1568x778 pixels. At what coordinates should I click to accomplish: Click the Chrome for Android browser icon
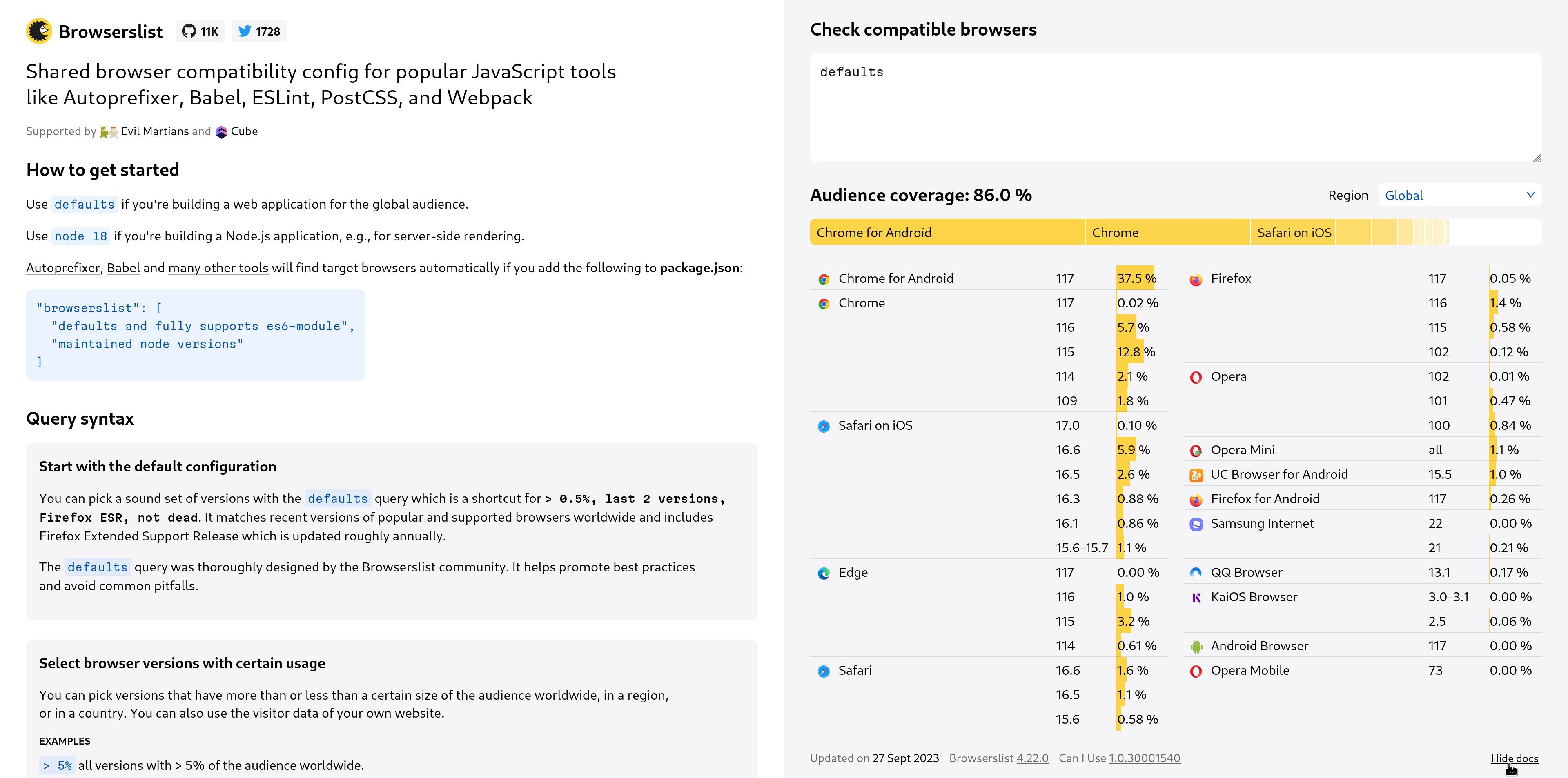click(824, 279)
